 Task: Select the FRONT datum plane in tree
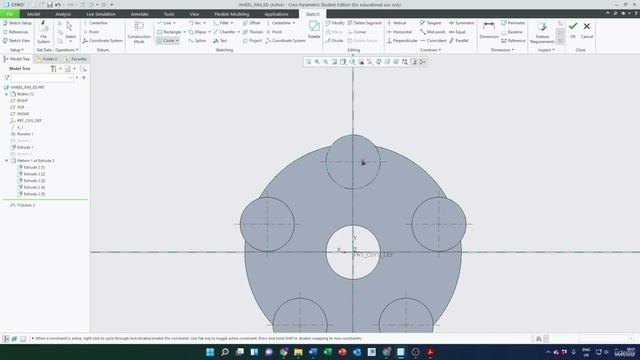coord(20,114)
